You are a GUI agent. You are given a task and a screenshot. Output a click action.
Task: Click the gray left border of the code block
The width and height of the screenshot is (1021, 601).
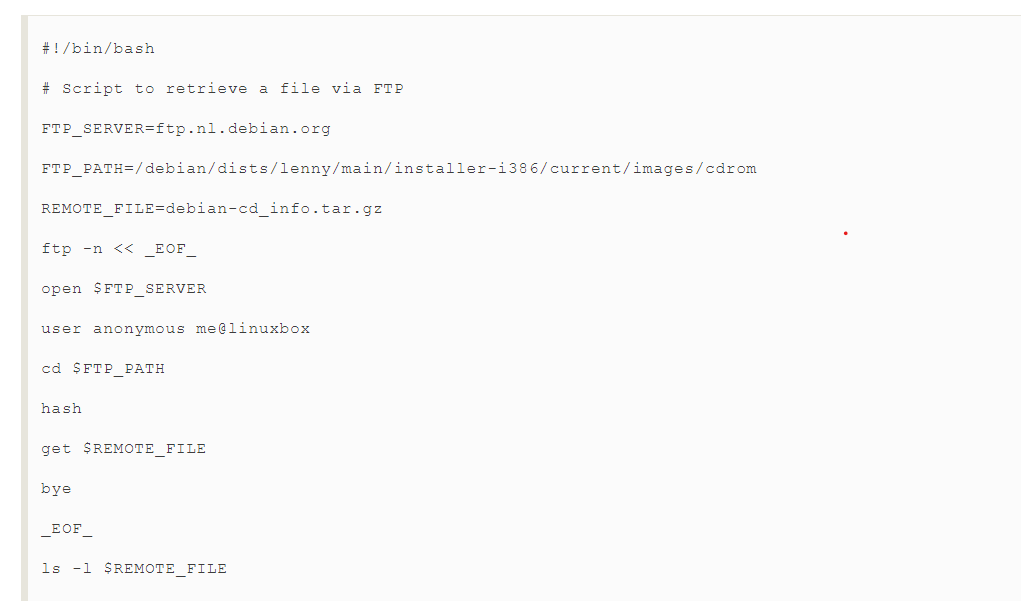coord(25,300)
